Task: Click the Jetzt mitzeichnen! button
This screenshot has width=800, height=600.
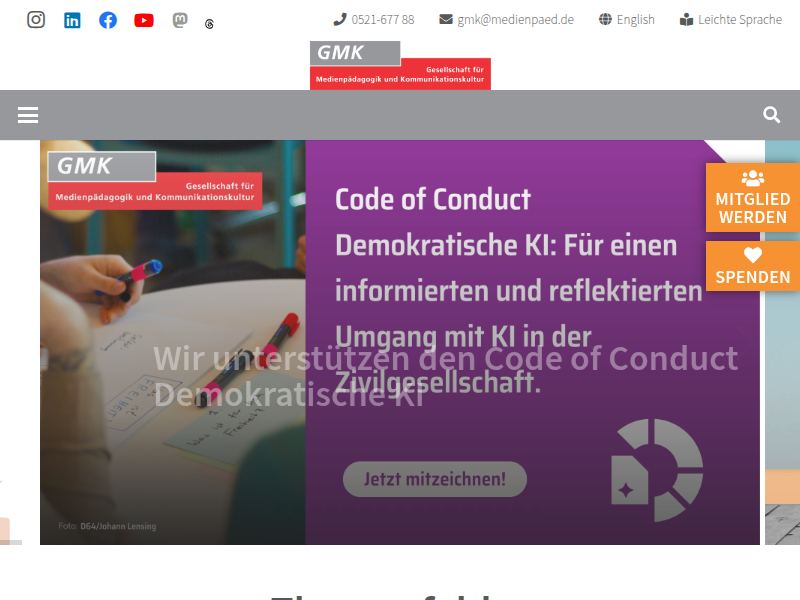Action: click(x=435, y=479)
